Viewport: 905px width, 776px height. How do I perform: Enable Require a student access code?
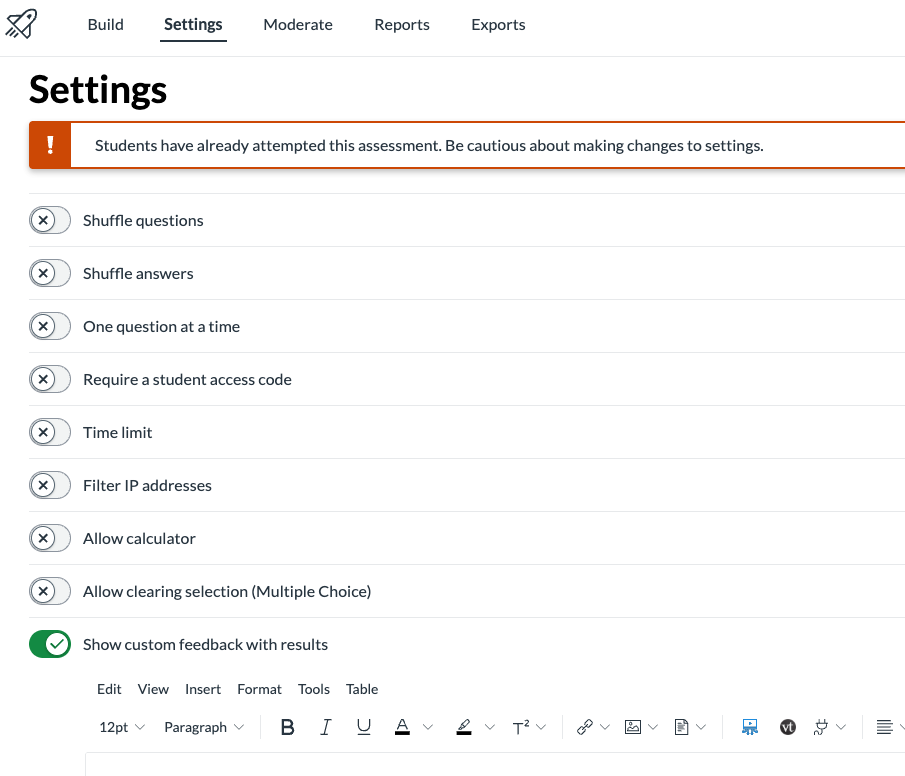pos(50,379)
